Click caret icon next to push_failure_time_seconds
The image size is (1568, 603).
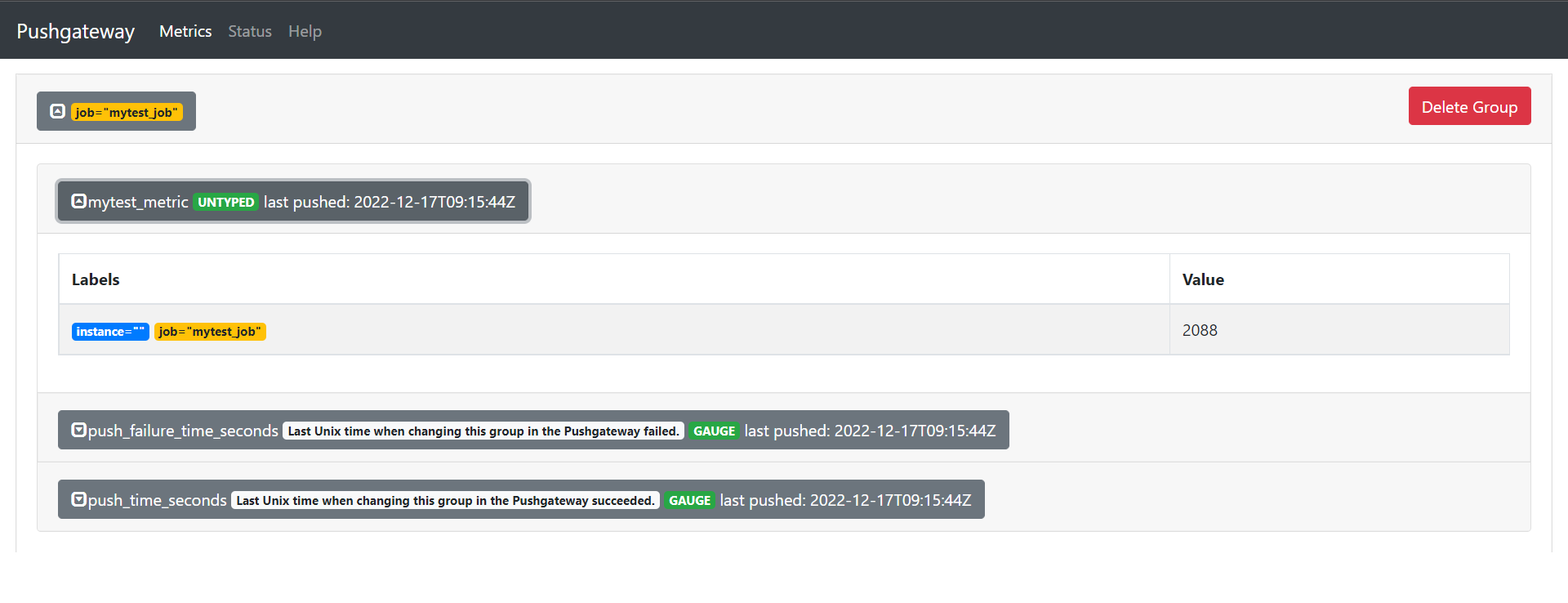[x=78, y=430]
